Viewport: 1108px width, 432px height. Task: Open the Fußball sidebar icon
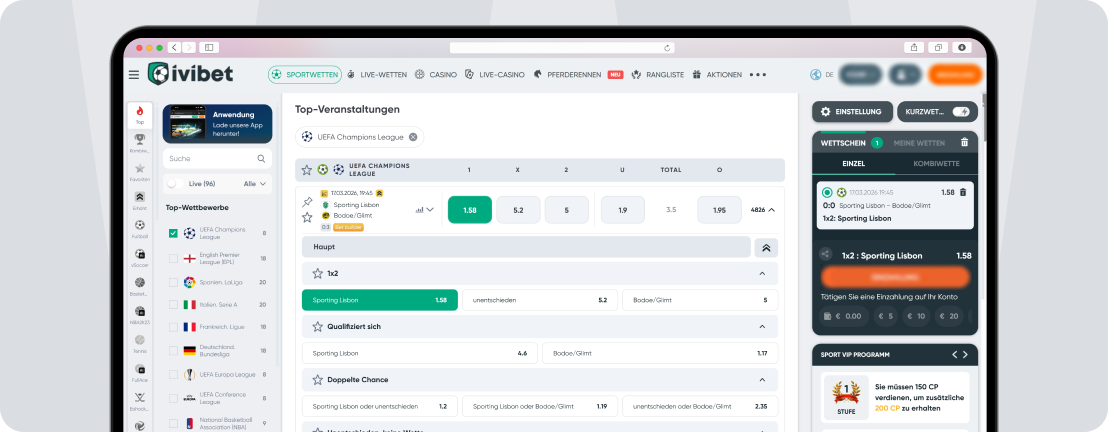point(140,229)
